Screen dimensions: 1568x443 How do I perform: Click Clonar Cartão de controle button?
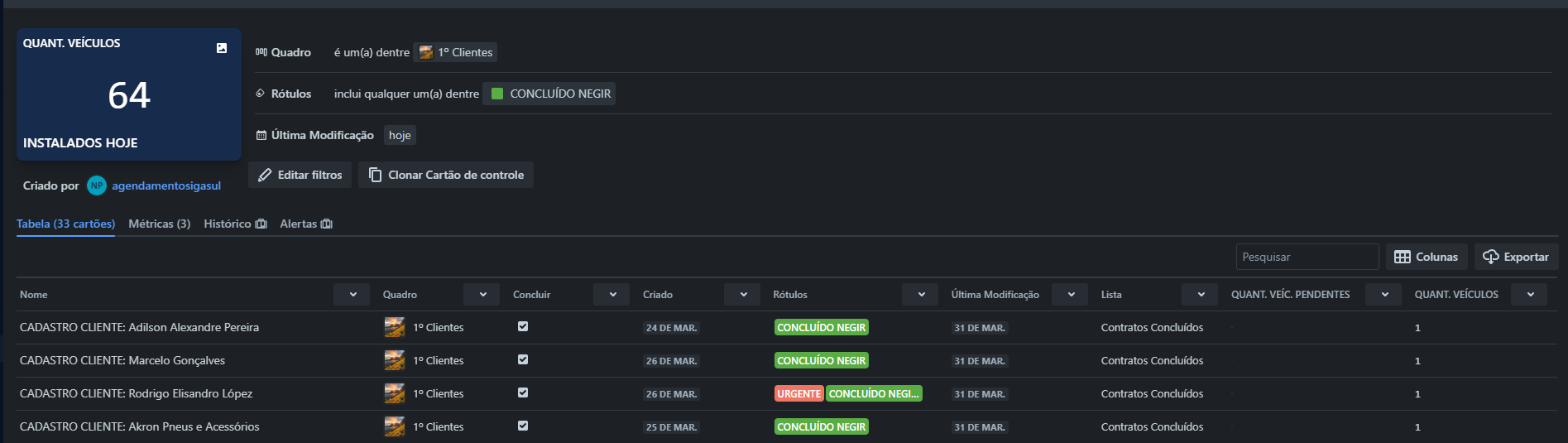pyautogui.click(x=446, y=175)
